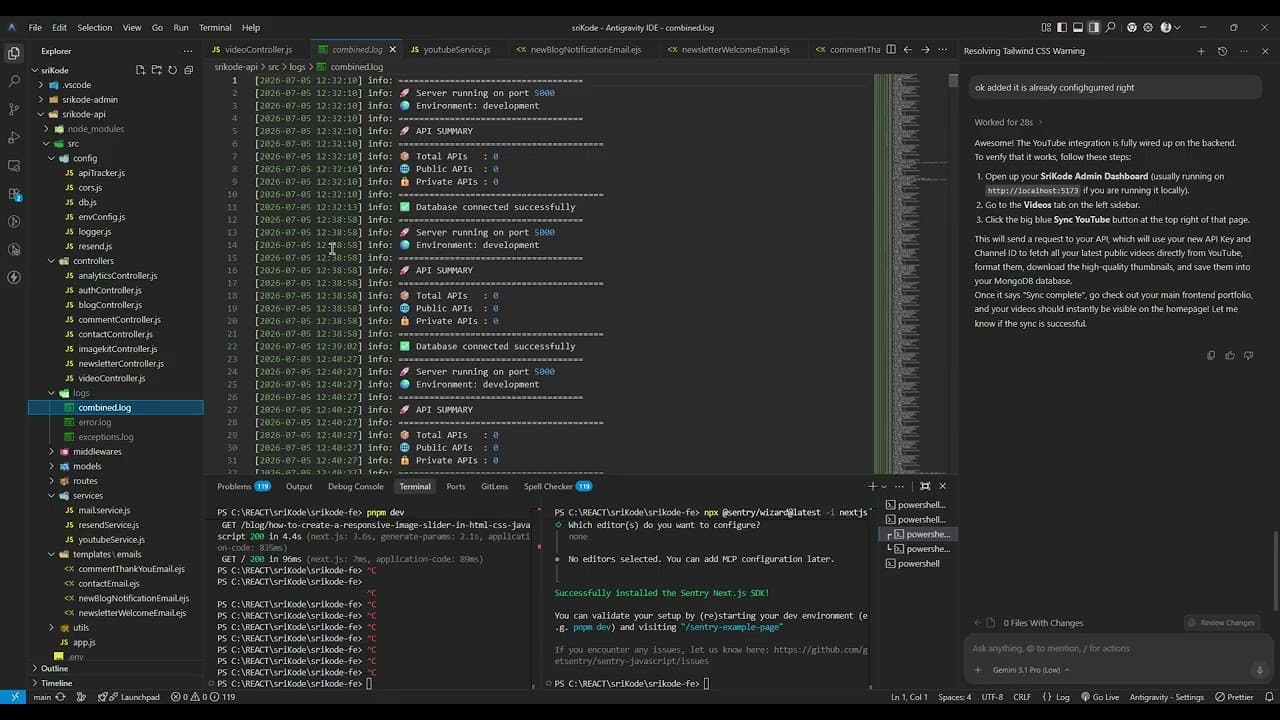Open the Extensions view in the activity bar
The image size is (1280, 720).
tap(14, 193)
